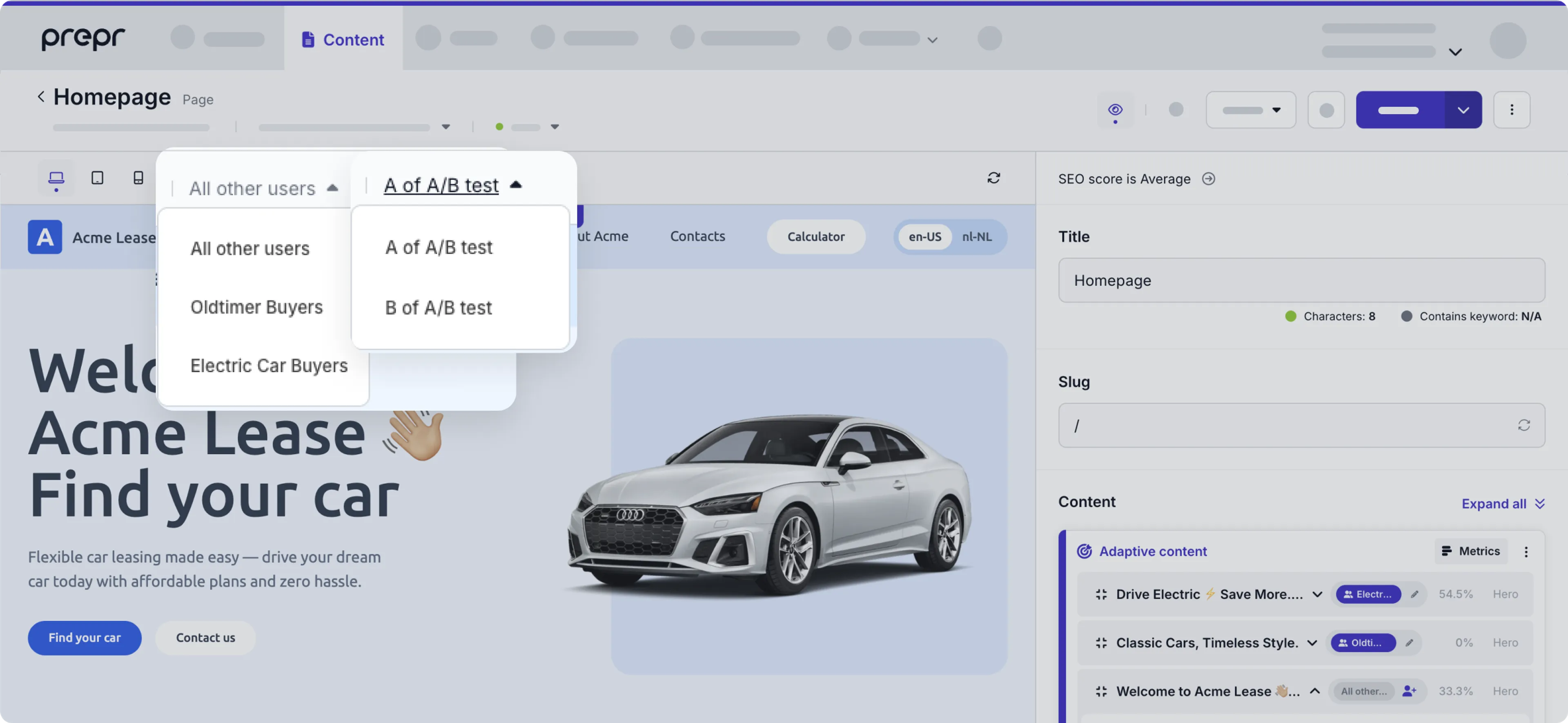Switch preview to mobile view icon
Screen dimensions: 1568x723
pos(138,178)
